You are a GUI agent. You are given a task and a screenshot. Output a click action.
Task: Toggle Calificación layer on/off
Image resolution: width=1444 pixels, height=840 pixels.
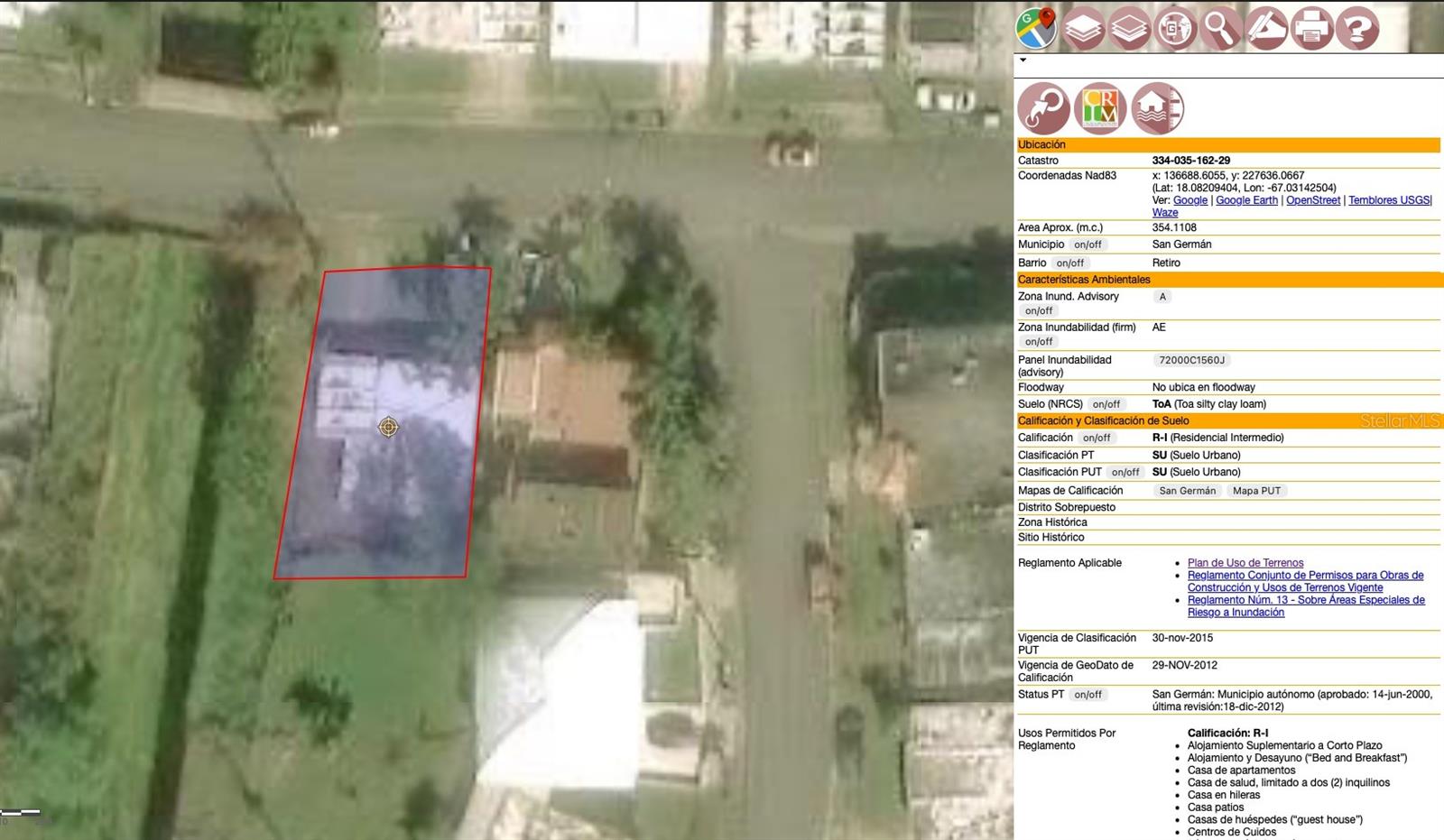point(1097,438)
